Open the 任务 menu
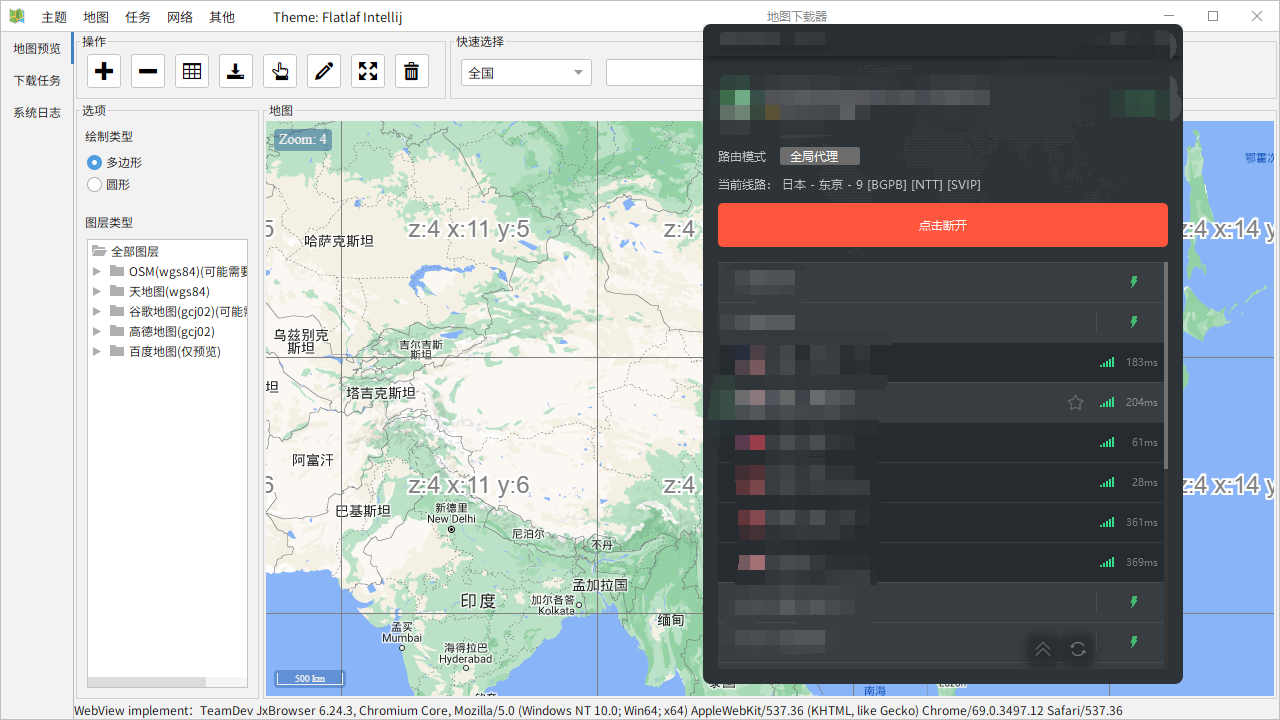 click(x=138, y=17)
